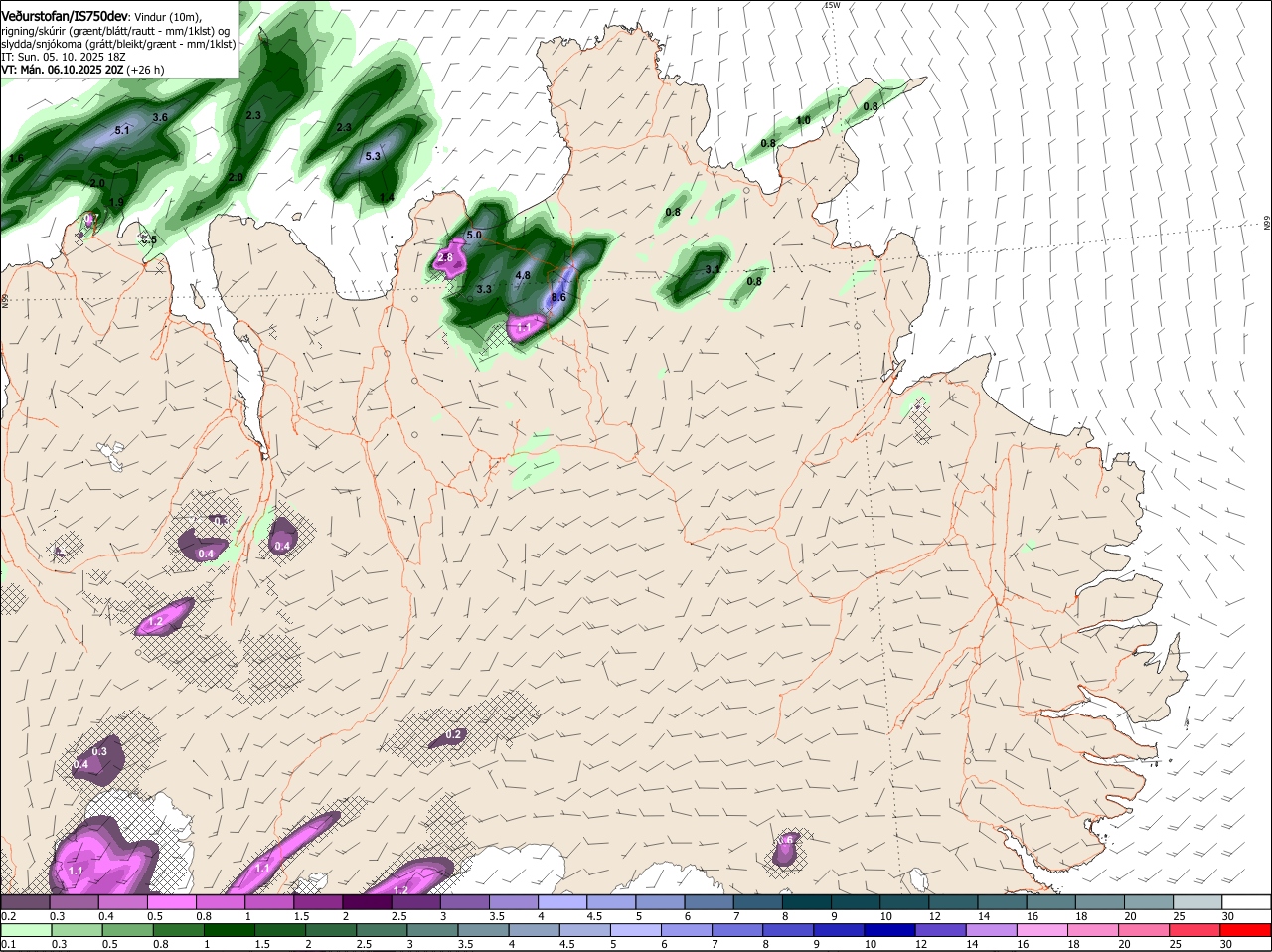Pick the lavender swatch labelled 4 in the upper legend
Screen dimensions: 1272x952
point(562,902)
